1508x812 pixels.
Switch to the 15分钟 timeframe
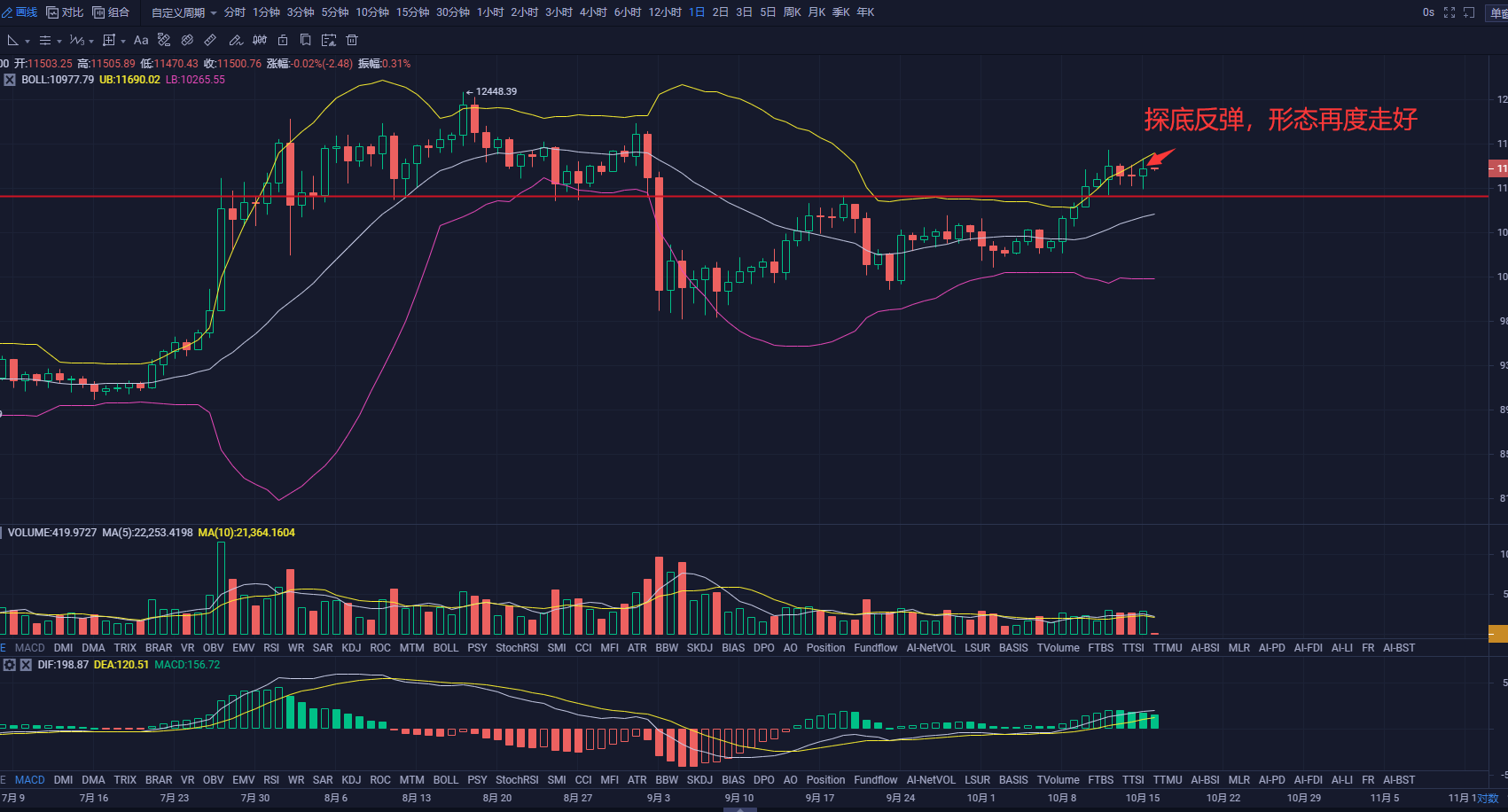[412, 12]
